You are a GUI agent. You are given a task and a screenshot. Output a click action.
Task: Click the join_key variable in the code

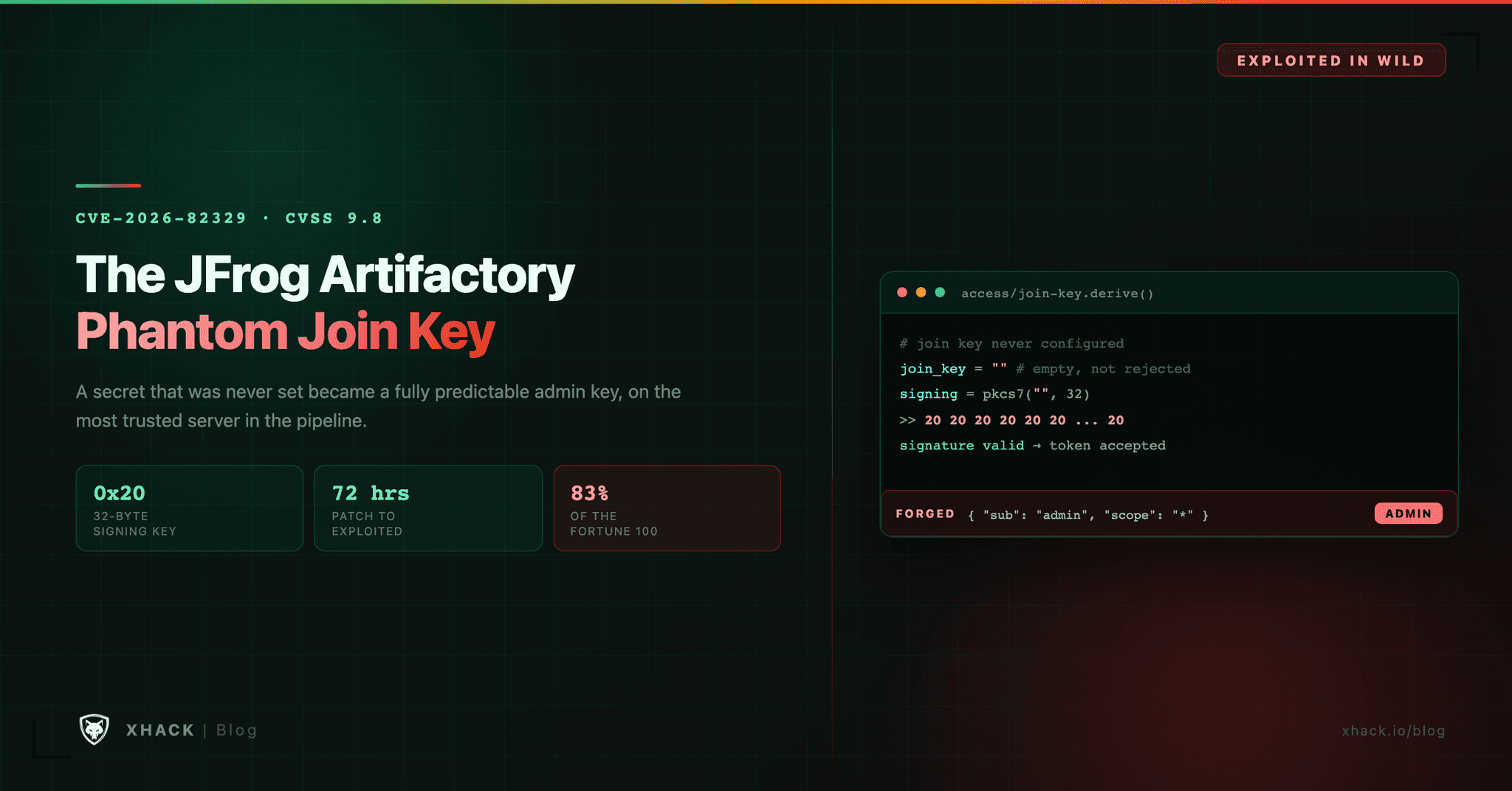pyautogui.click(x=932, y=368)
